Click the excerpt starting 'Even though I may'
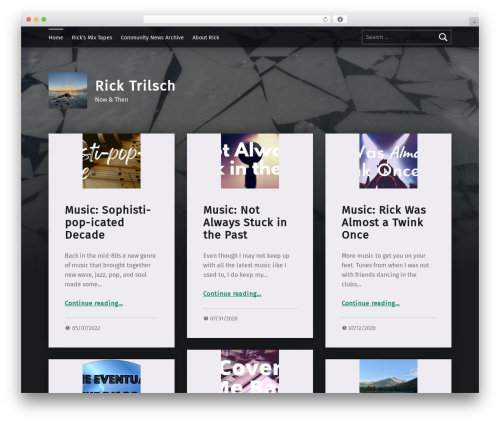 tap(246, 265)
